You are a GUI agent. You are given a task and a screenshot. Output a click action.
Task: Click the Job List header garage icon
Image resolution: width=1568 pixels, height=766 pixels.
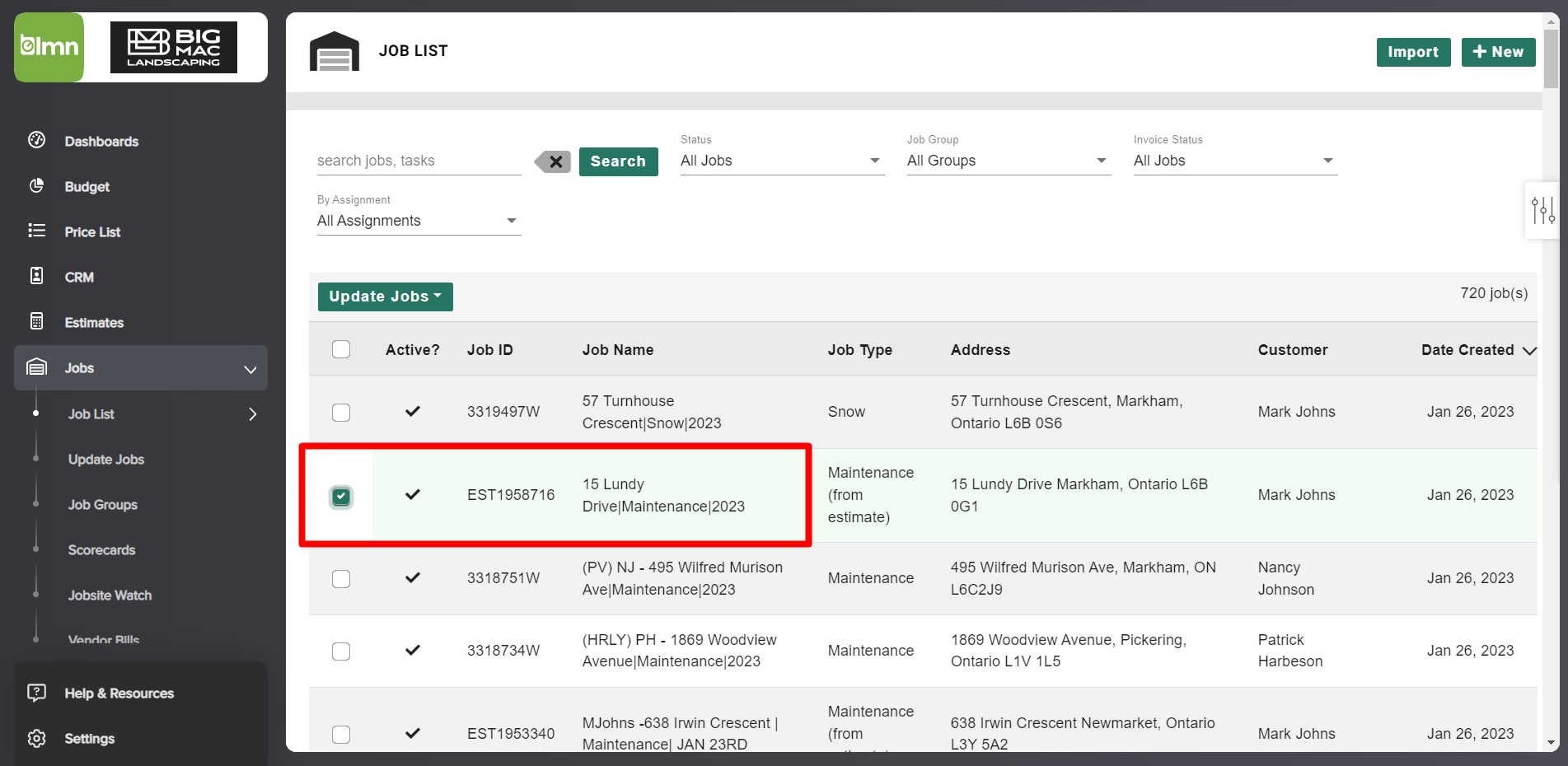(x=335, y=51)
